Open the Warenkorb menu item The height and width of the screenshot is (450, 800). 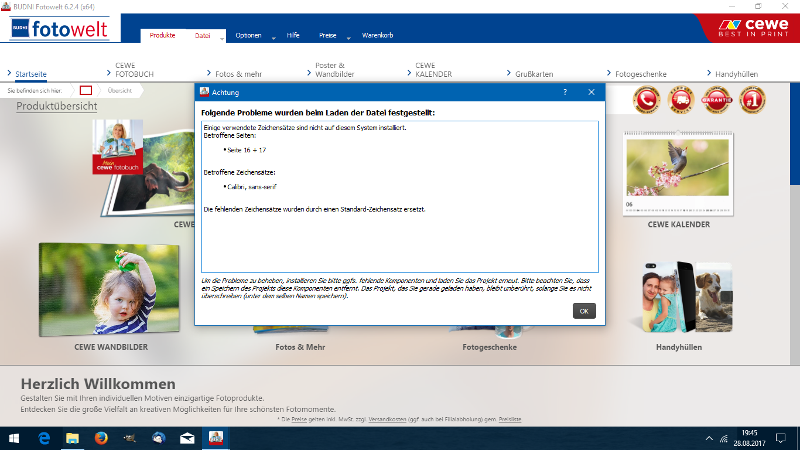point(378,36)
